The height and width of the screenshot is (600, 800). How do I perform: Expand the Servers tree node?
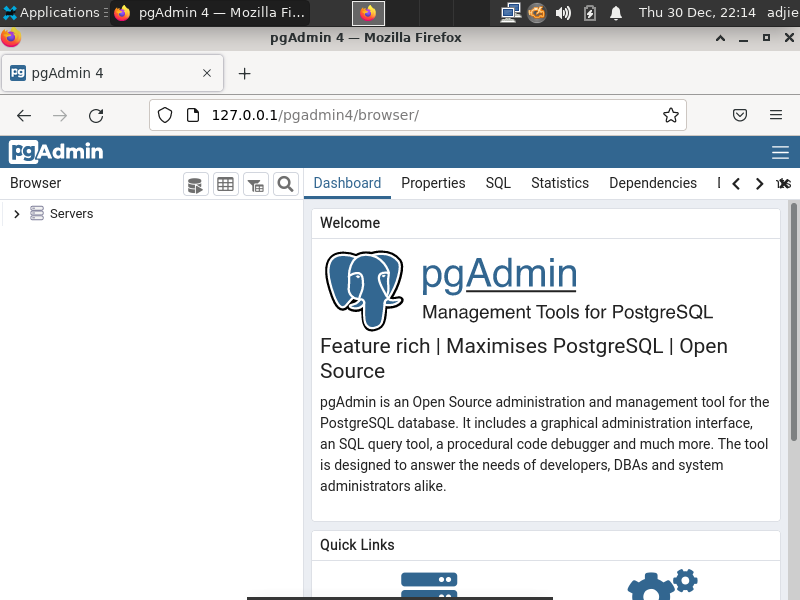point(17,214)
